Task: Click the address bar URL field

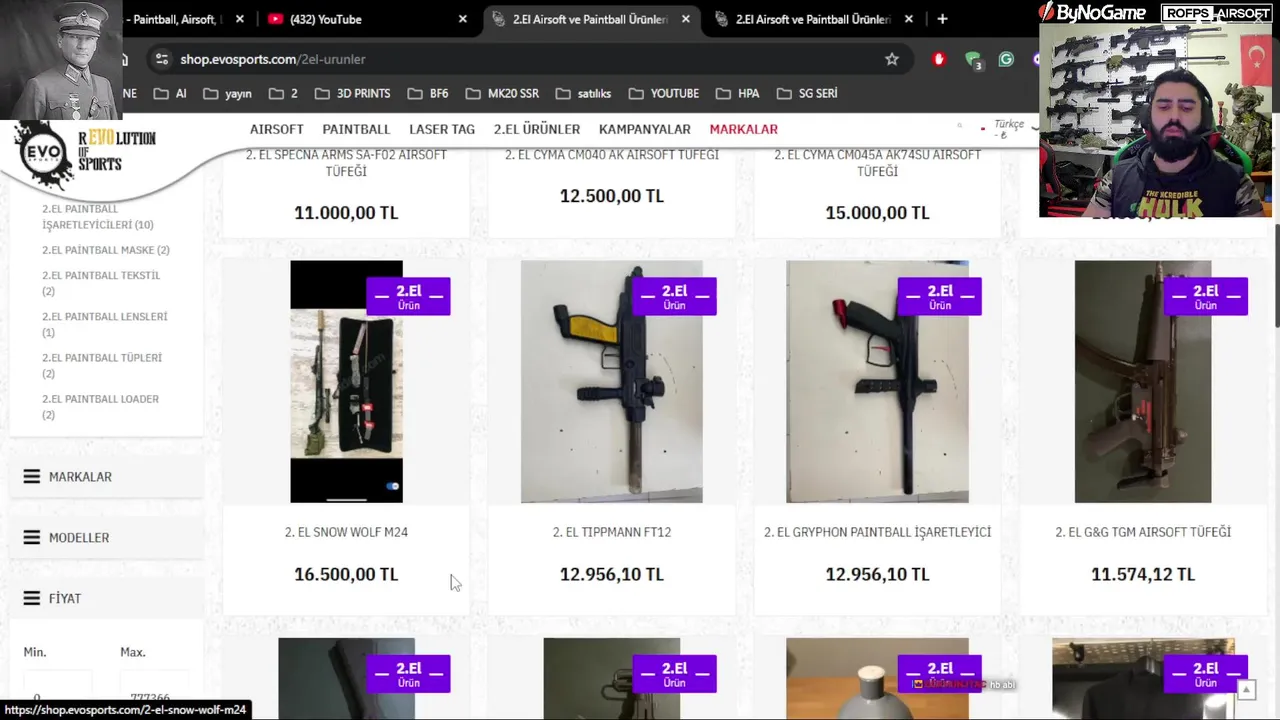Action: [x=520, y=59]
